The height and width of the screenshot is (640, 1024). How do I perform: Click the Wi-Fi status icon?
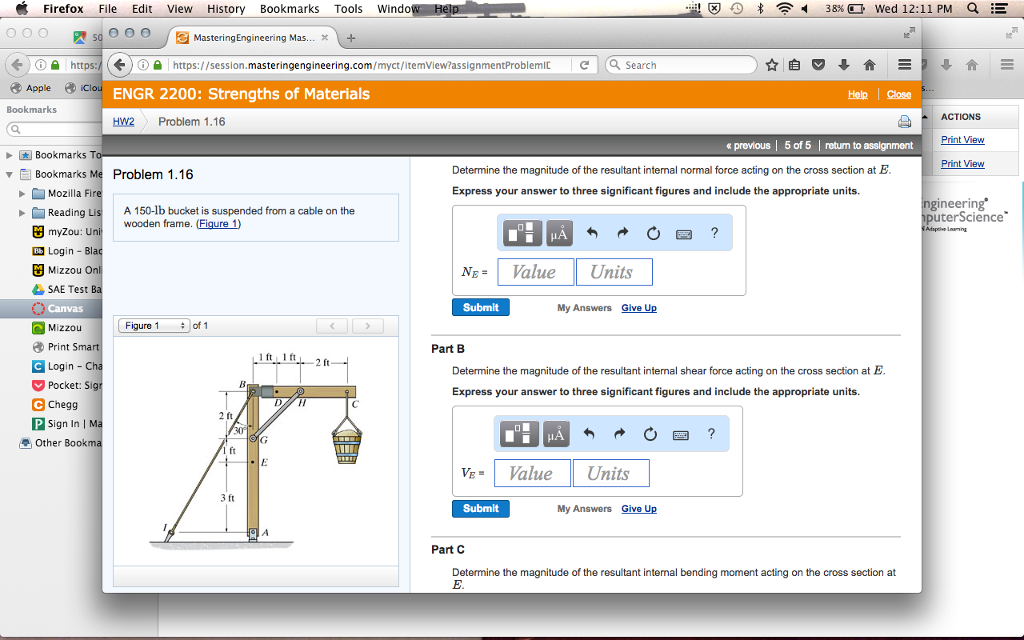[x=784, y=8]
